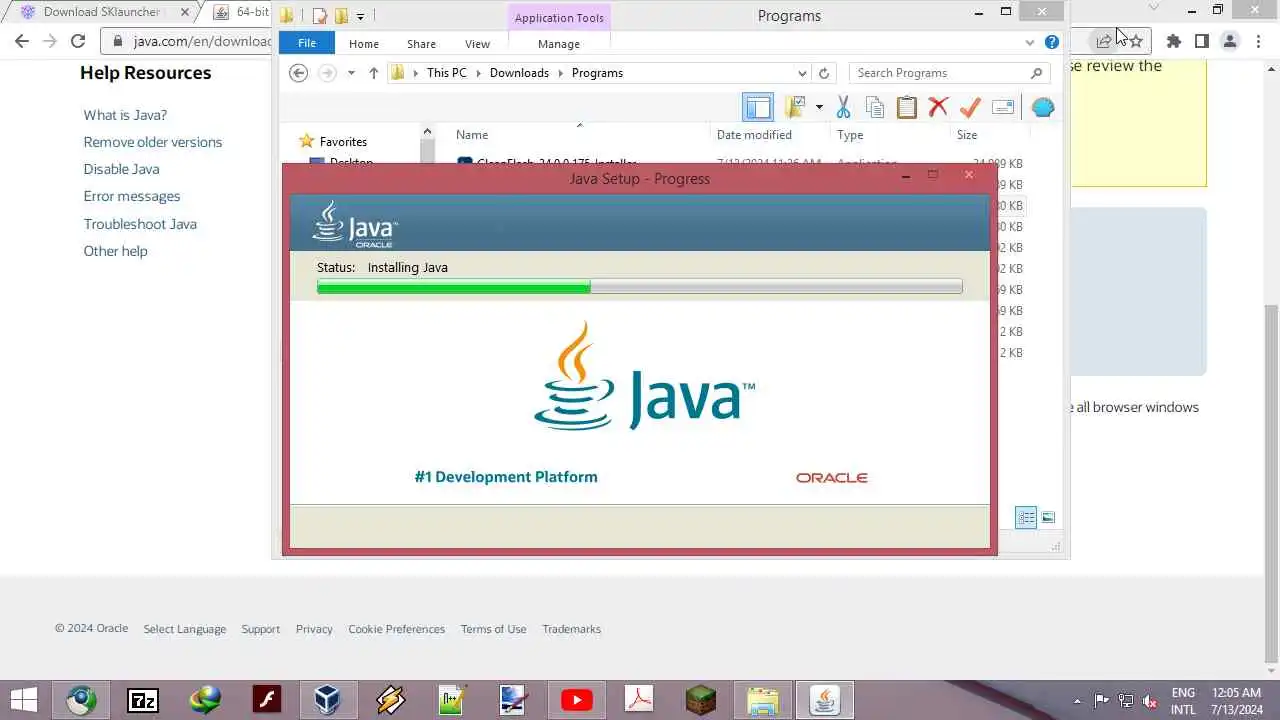
Task: Click the Copy icon in Explorer toolbar
Action: coord(875,107)
